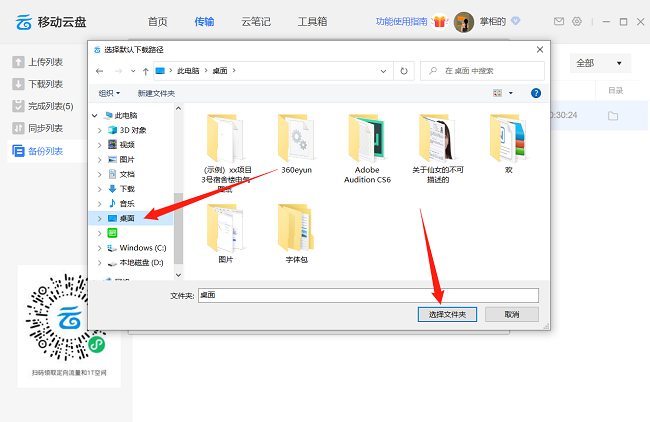650x422 pixels.
Task: Go up one folder level arrow
Action: click(146, 71)
